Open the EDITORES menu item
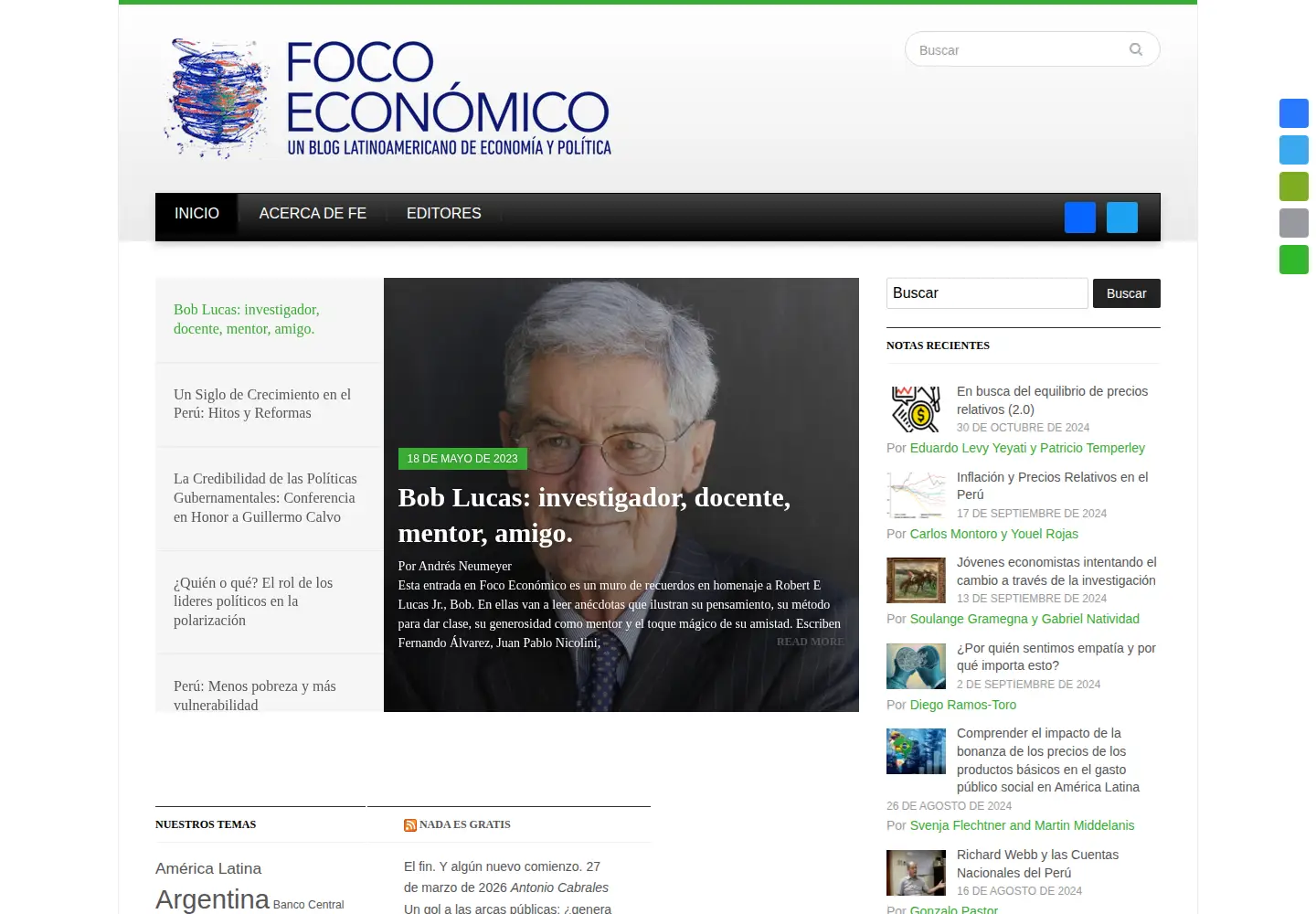1316x914 pixels. click(443, 214)
